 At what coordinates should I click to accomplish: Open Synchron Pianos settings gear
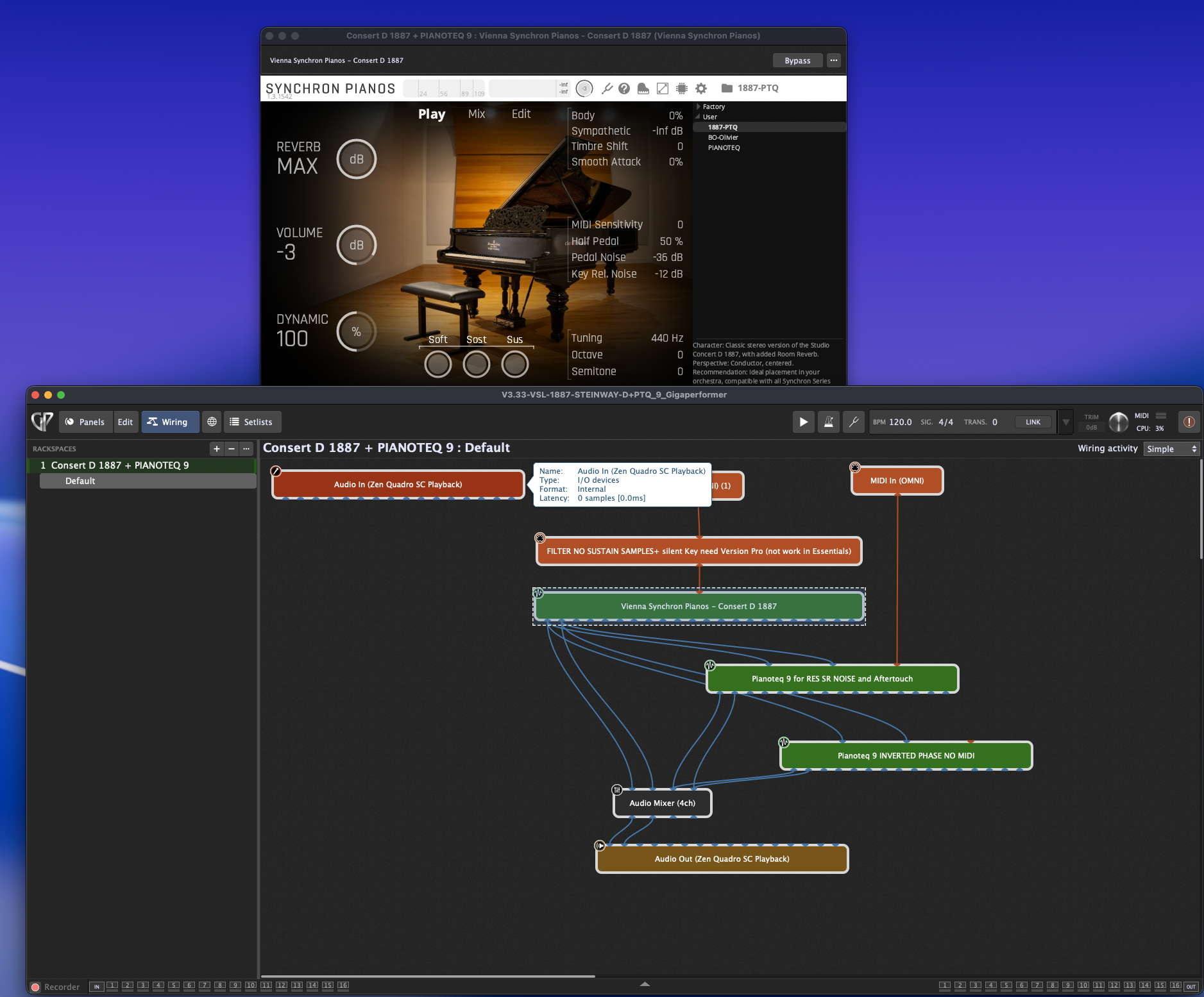click(x=701, y=88)
